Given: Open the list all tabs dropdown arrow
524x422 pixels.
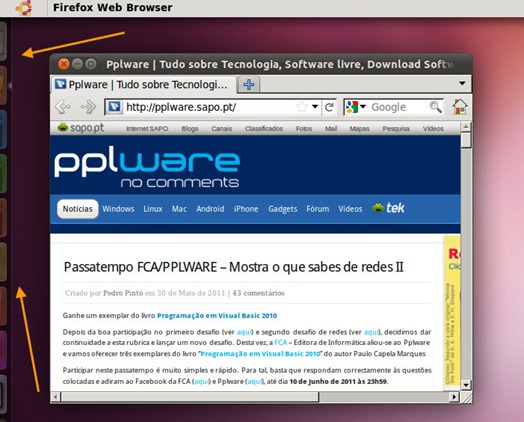Looking at the screenshot, I should click(462, 83).
